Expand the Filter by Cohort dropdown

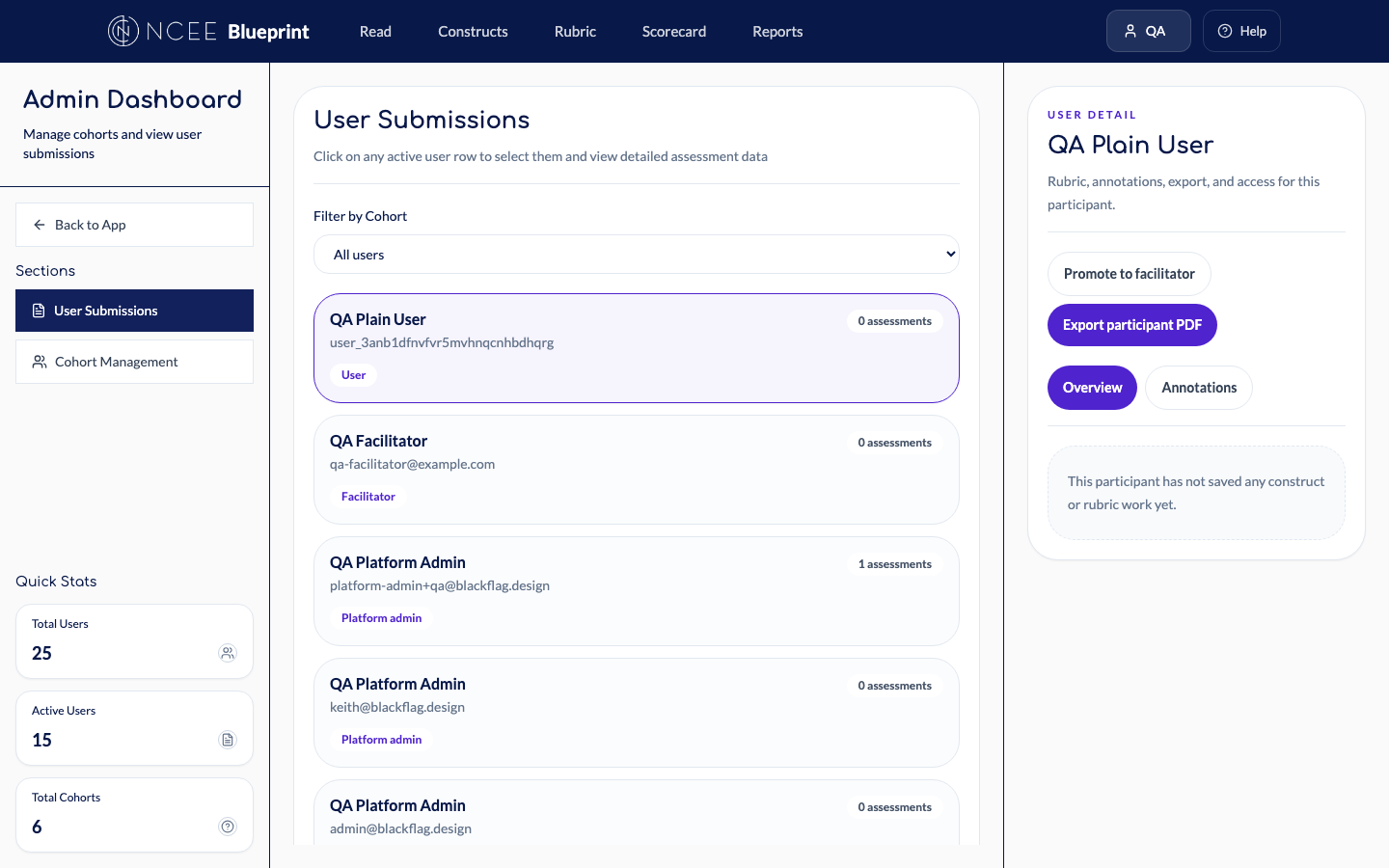pos(636,255)
